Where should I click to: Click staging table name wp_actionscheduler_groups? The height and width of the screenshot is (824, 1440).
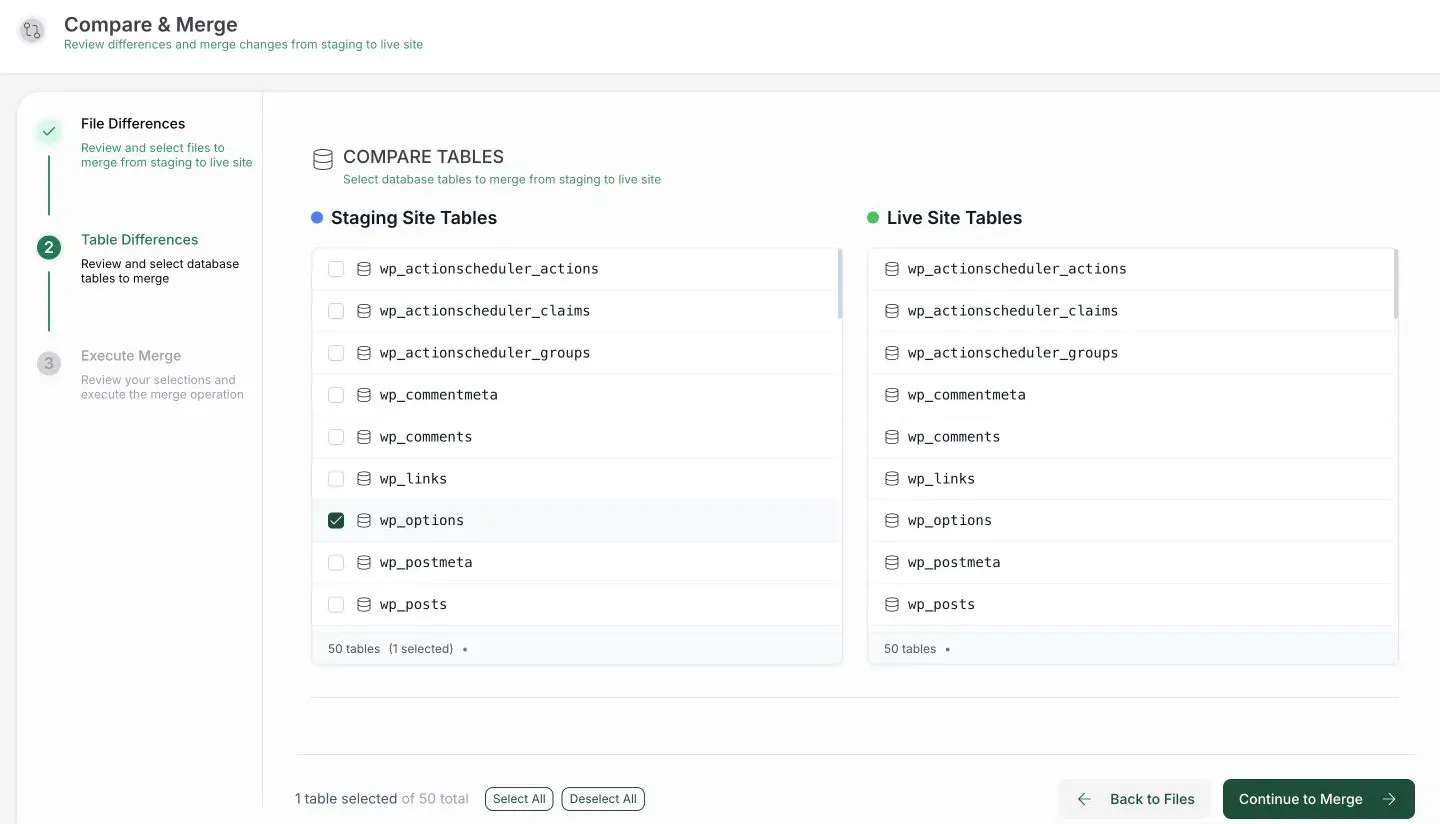coord(485,353)
